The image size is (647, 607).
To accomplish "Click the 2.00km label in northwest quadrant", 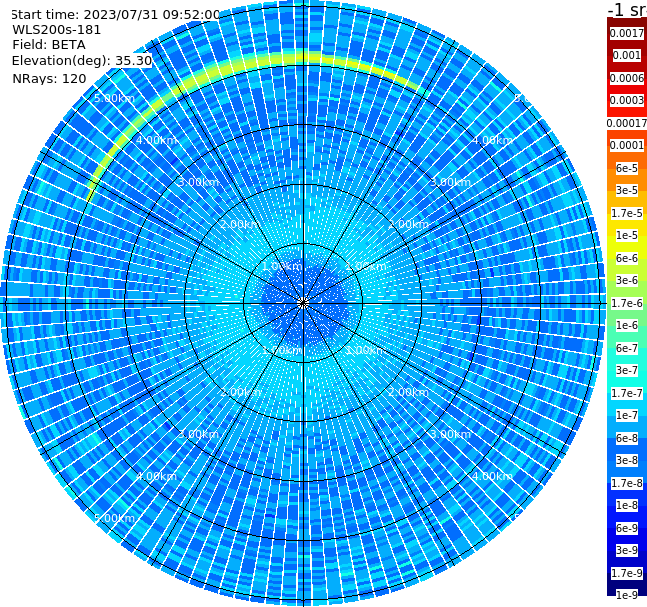I will (x=241, y=224).
